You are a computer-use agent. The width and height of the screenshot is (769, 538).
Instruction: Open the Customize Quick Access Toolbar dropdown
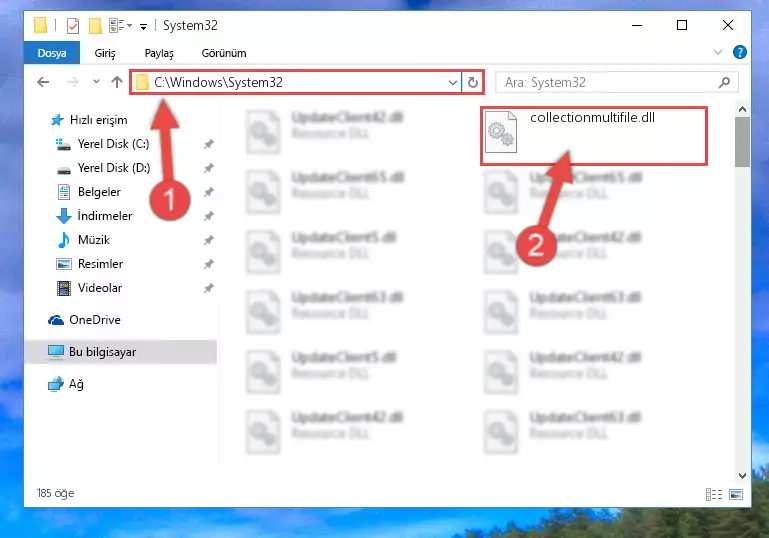coord(143,26)
